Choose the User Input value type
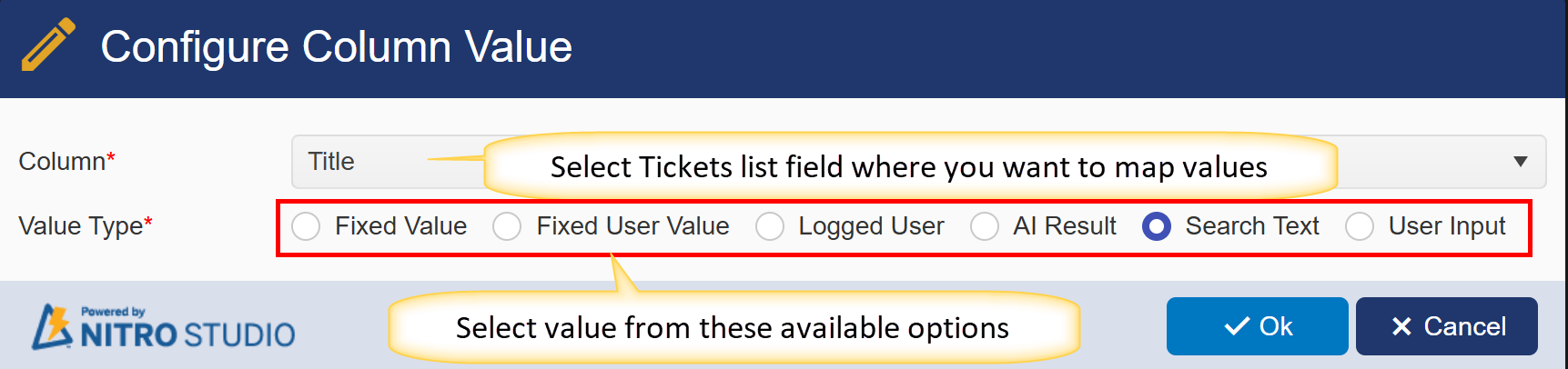Screen dimensions: 1568x369 click(1360, 226)
